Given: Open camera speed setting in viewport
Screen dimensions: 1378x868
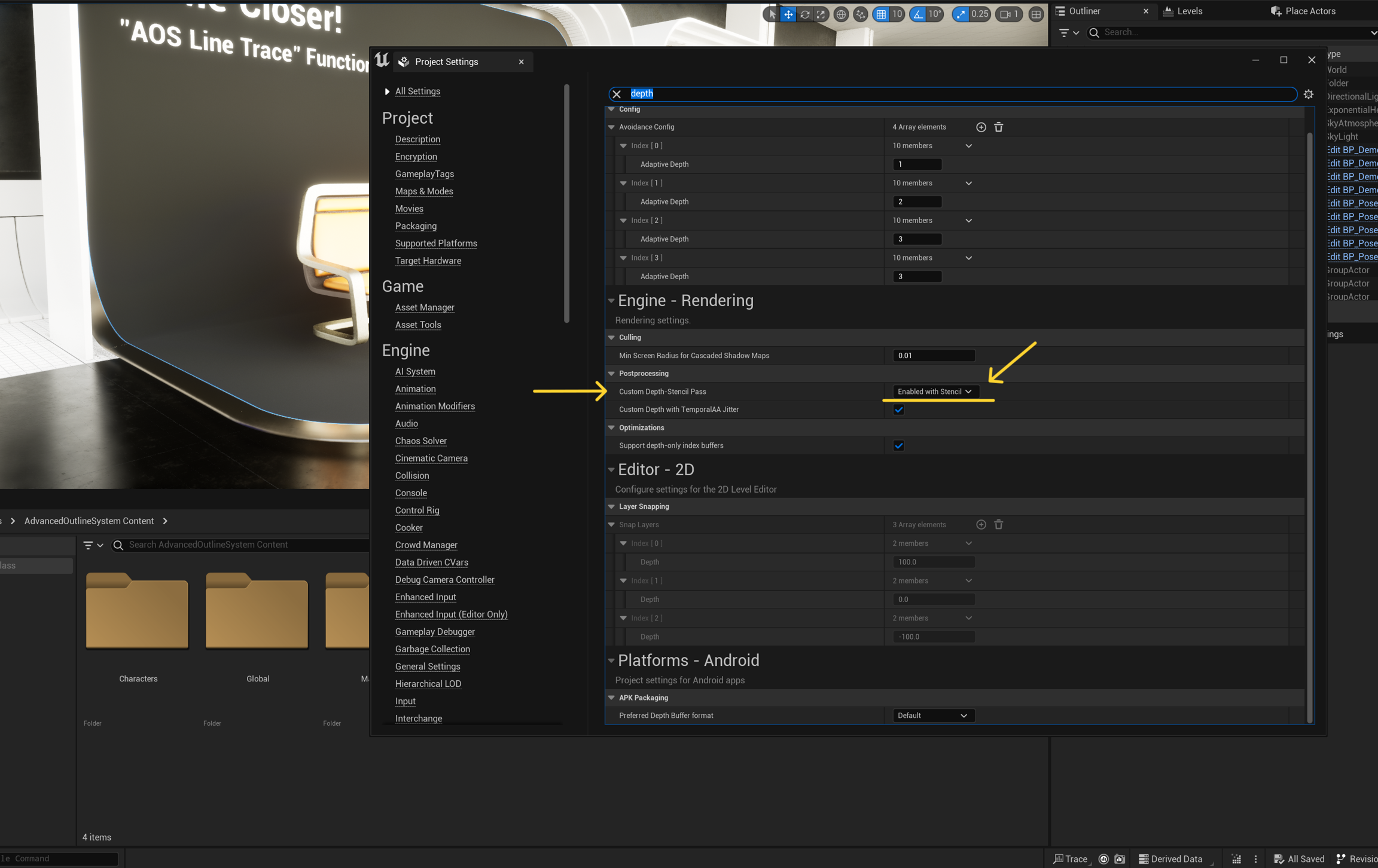Looking at the screenshot, I should (1009, 14).
